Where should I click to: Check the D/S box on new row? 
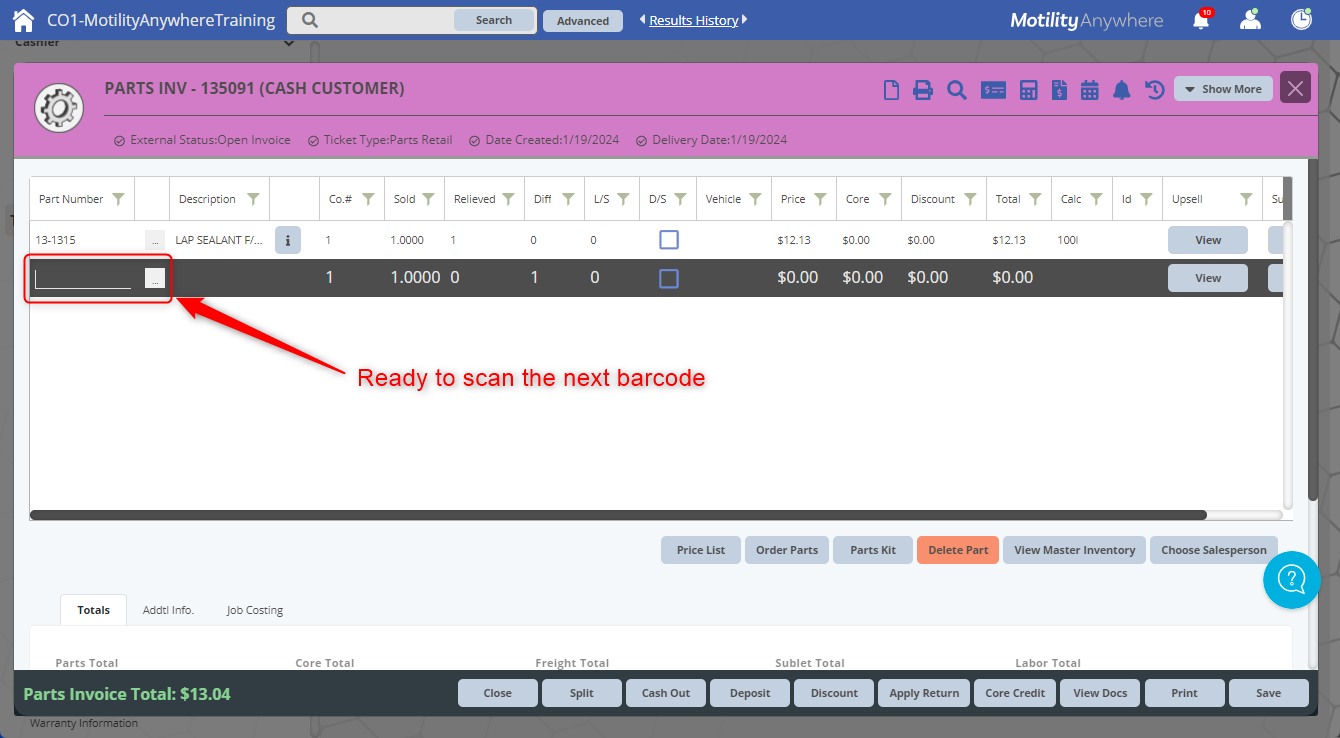pyautogui.click(x=669, y=278)
